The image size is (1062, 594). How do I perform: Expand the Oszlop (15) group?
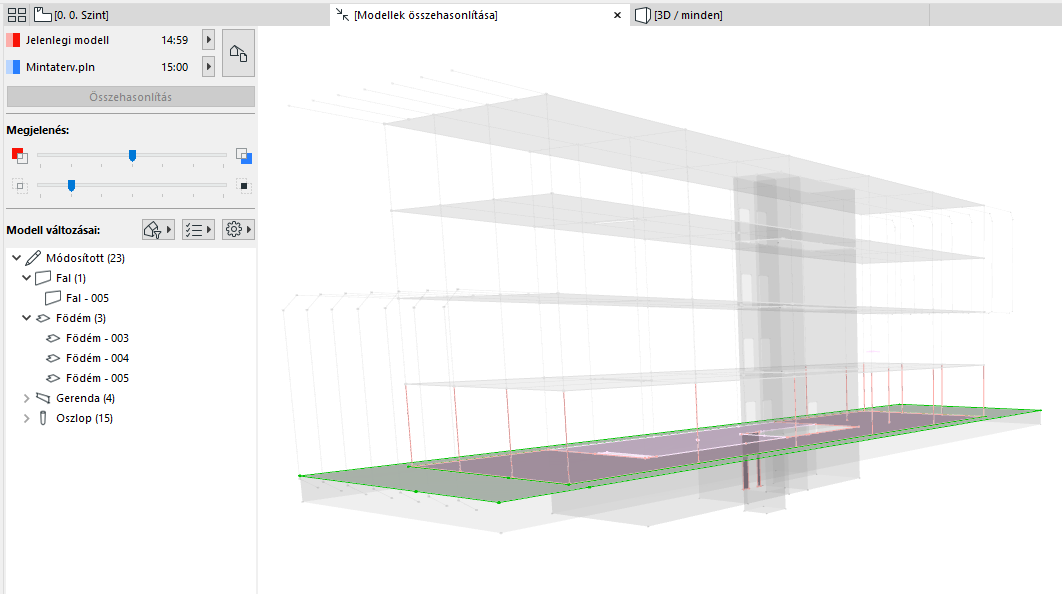(x=26, y=419)
